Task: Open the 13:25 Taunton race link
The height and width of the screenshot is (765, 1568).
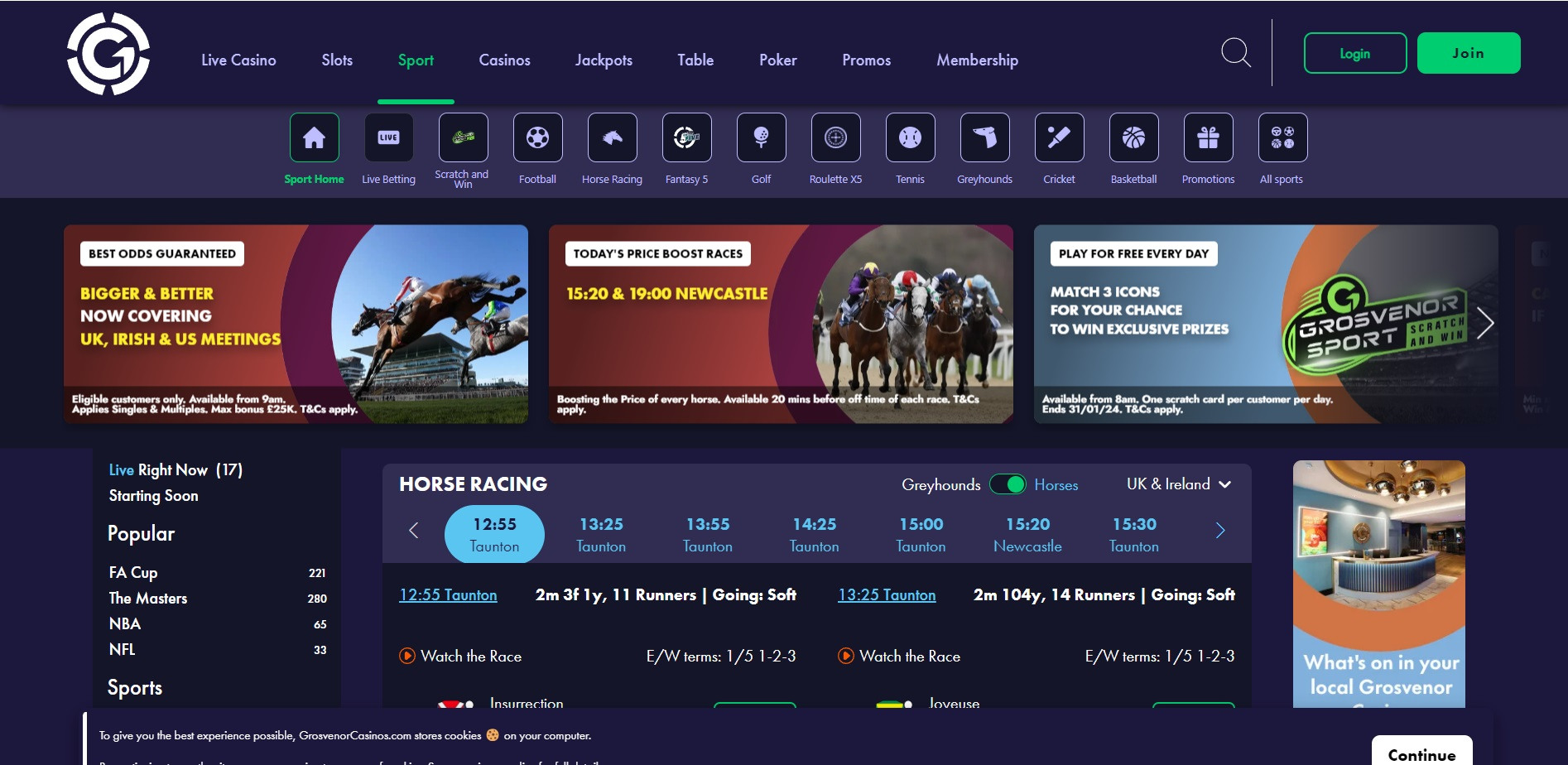Action: tap(887, 594)
